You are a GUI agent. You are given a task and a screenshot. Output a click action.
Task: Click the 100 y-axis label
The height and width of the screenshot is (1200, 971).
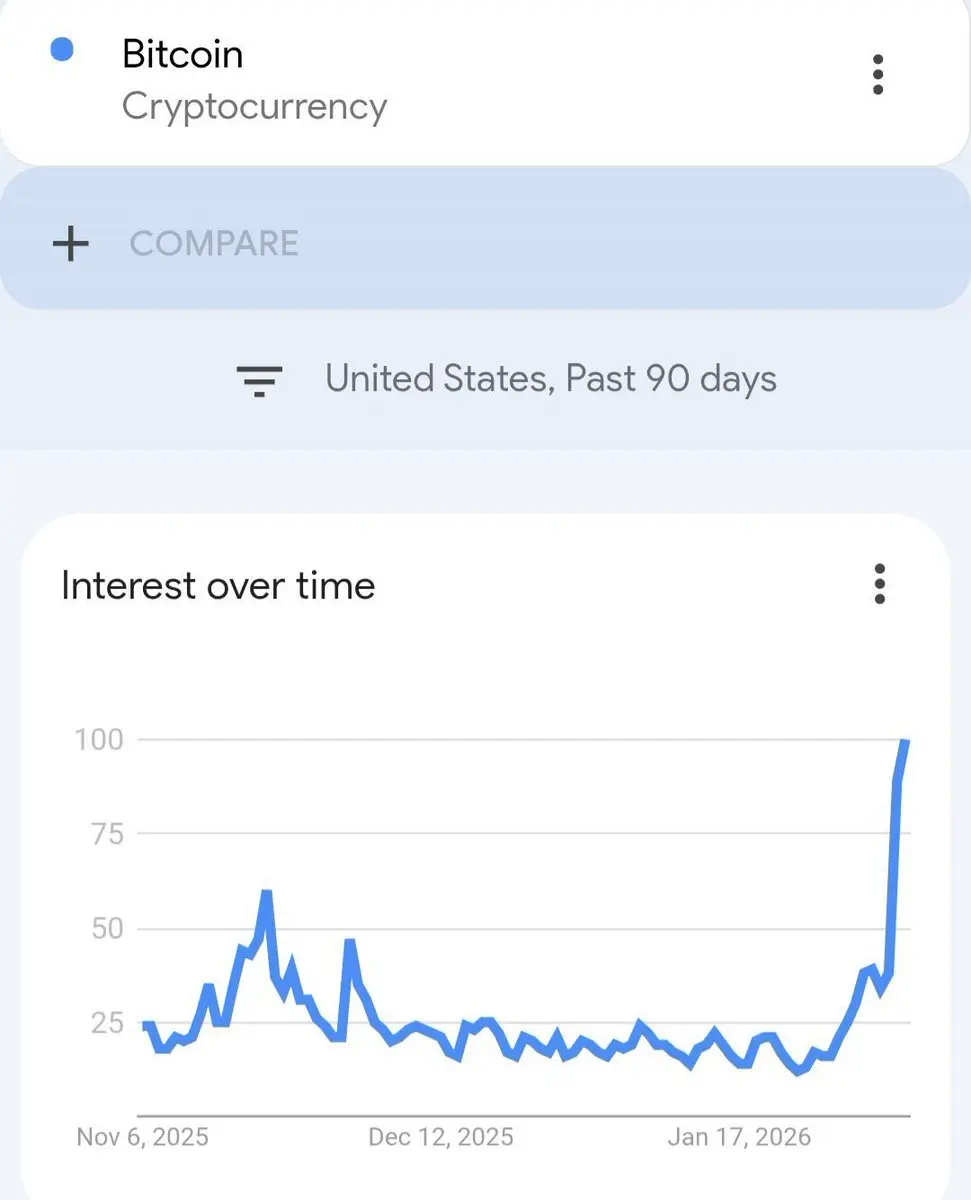tap(99, 740)
